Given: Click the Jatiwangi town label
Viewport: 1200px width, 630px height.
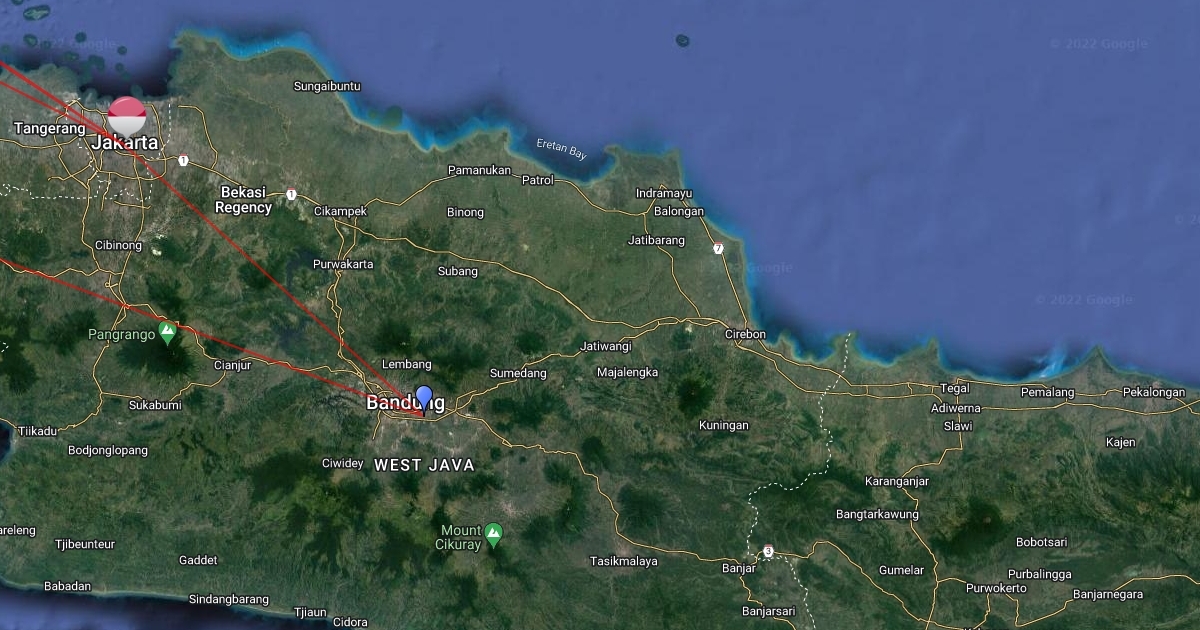Looking at the screenshot, I should coord(606,347).
